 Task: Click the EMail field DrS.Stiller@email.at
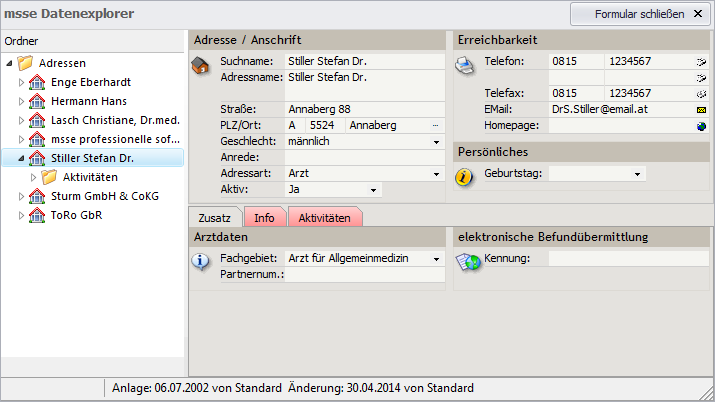pos(622,109)
